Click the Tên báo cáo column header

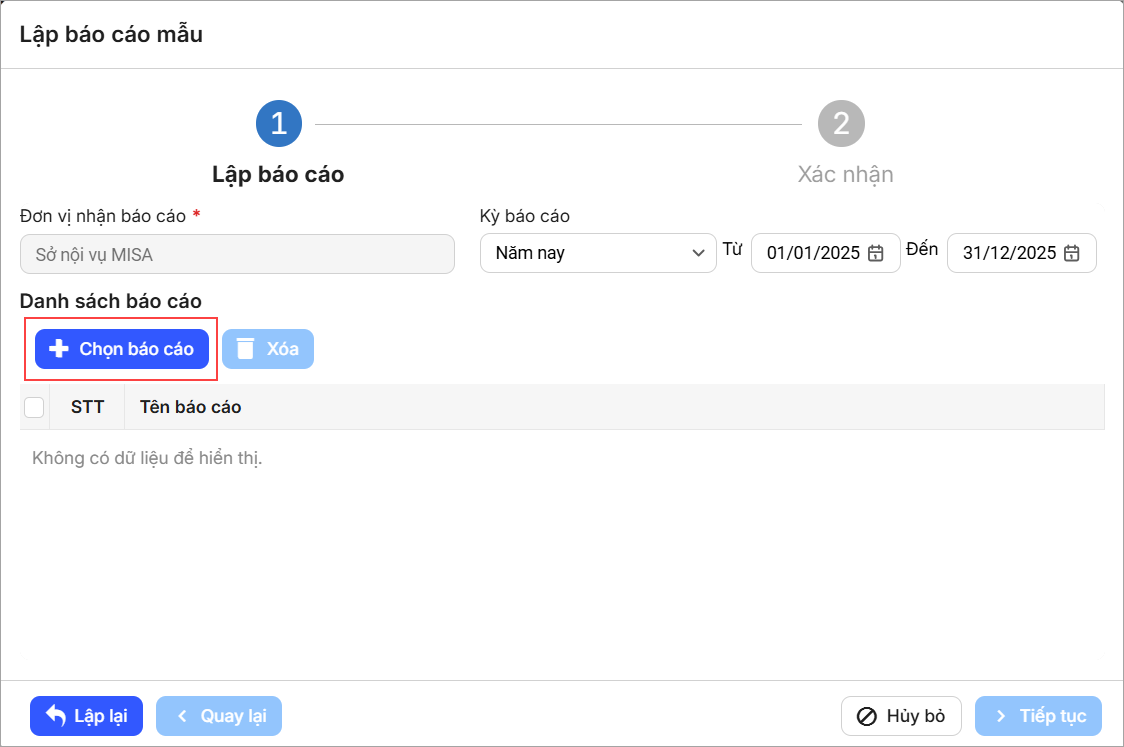coord(191,407)
